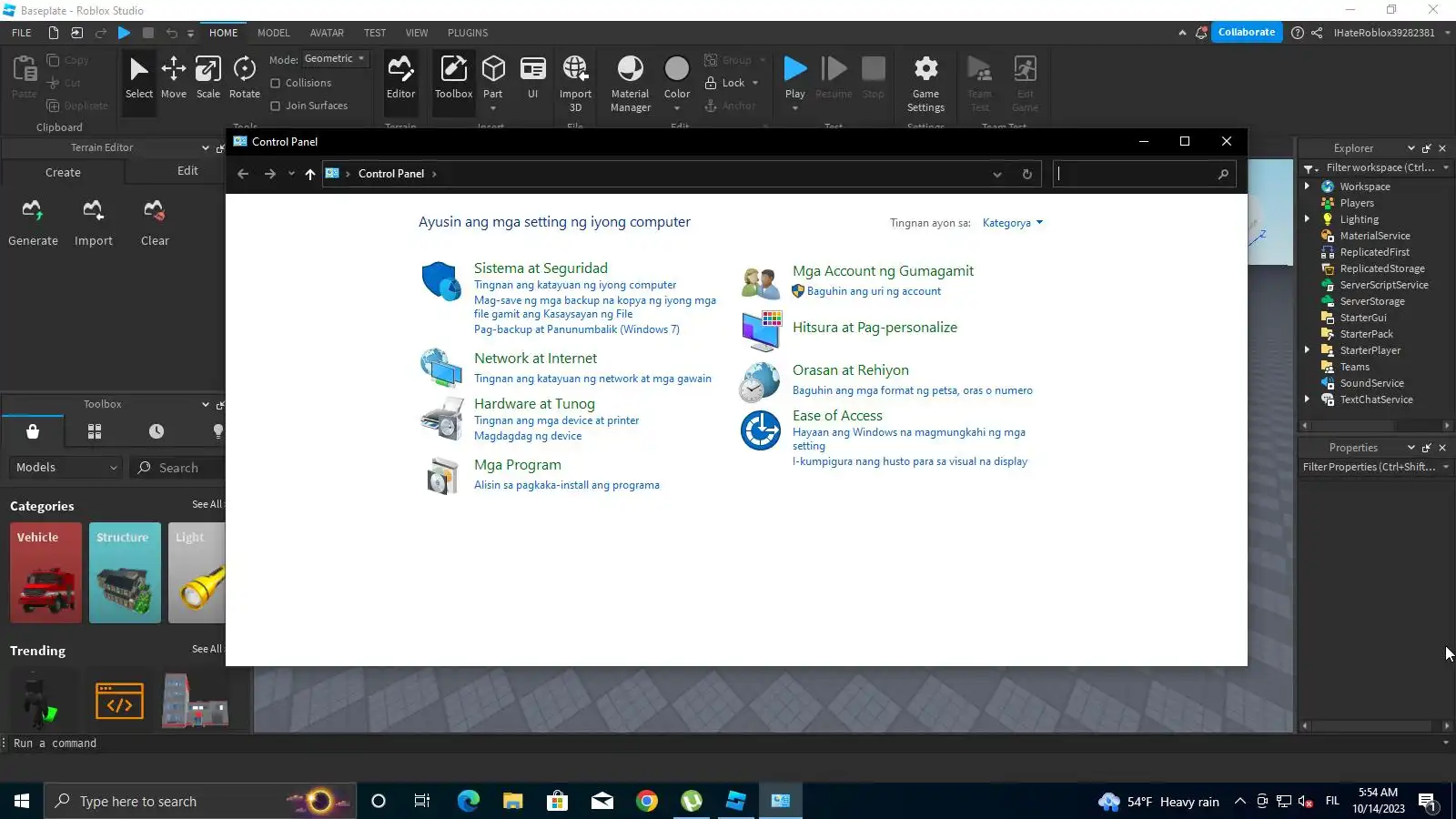Open the Toolbox from the ribbon

(453, 77)
